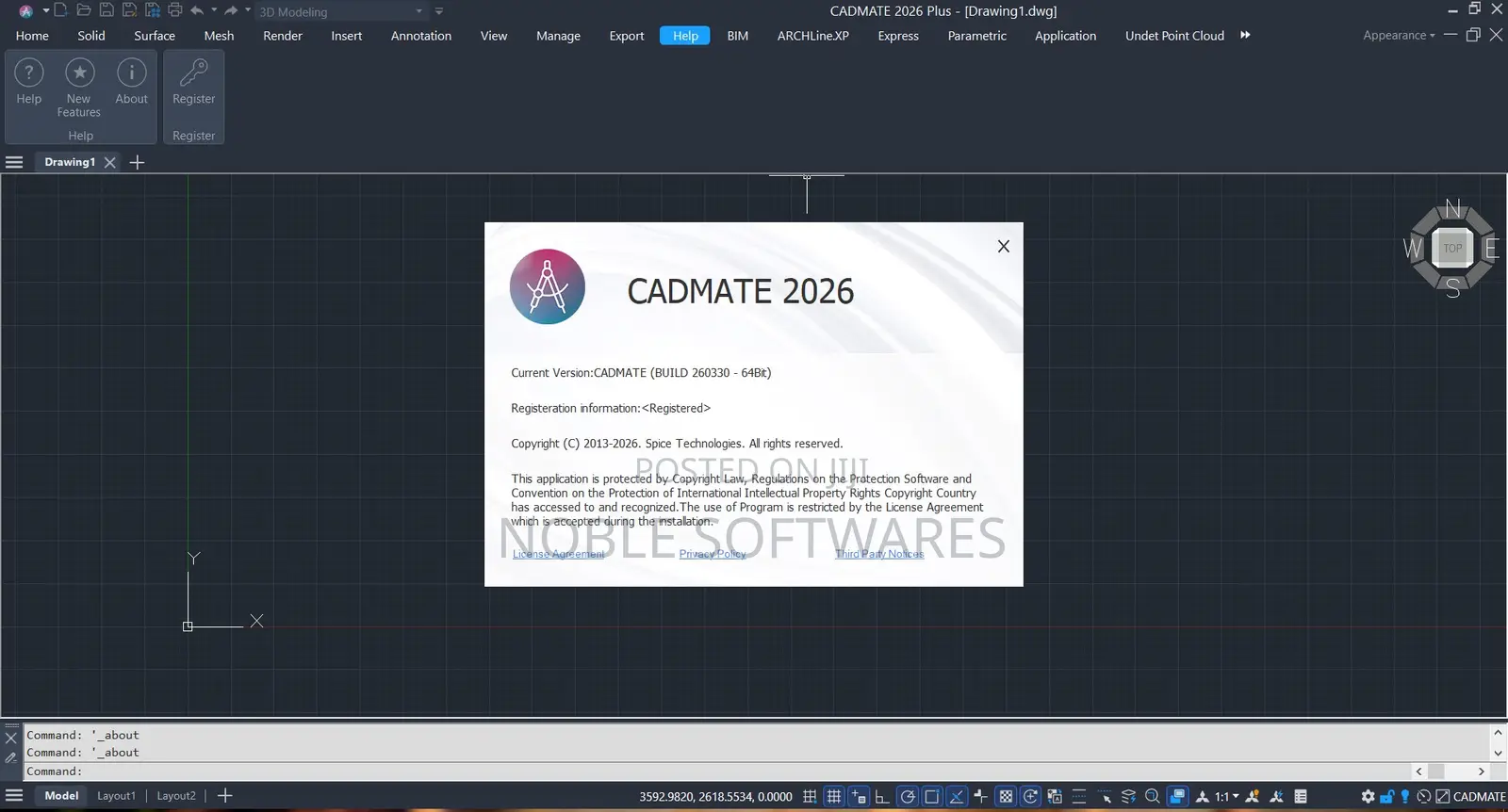Toggle snap mode in status bar
The image size is (1508, 812).
pyautogui.click(x=810, y=796)
